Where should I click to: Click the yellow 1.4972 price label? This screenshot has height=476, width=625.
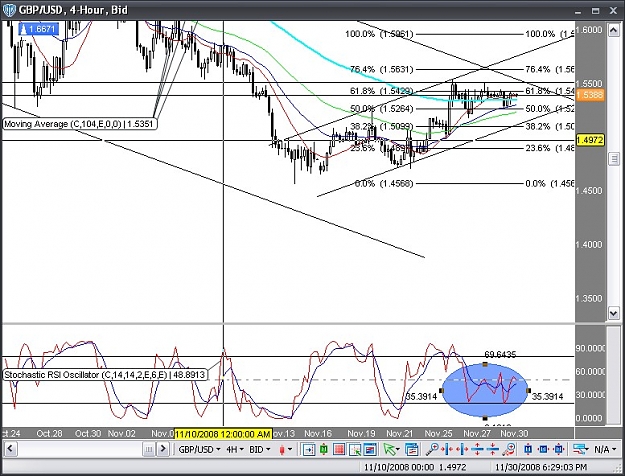pos(590,140)
